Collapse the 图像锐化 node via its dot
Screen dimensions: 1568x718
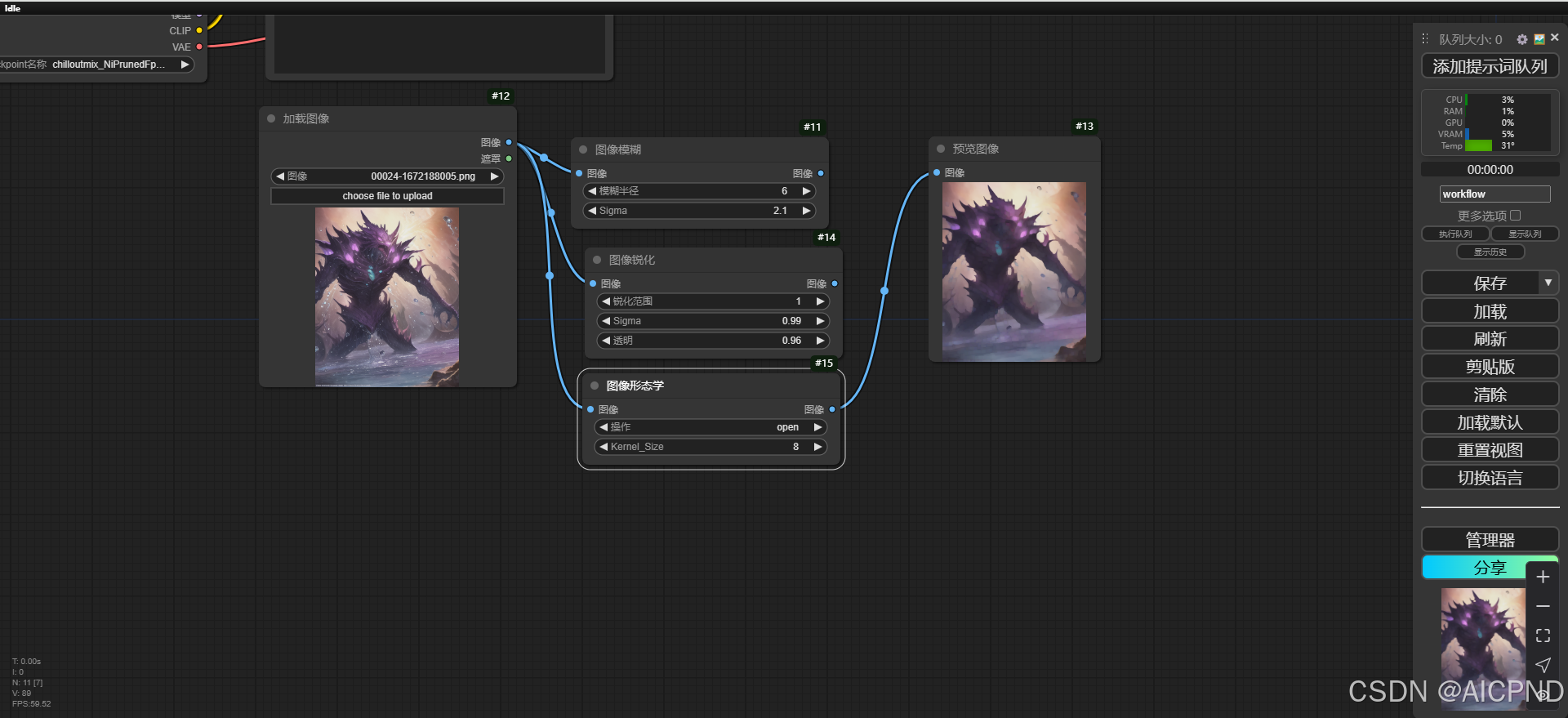coord(597,260)
